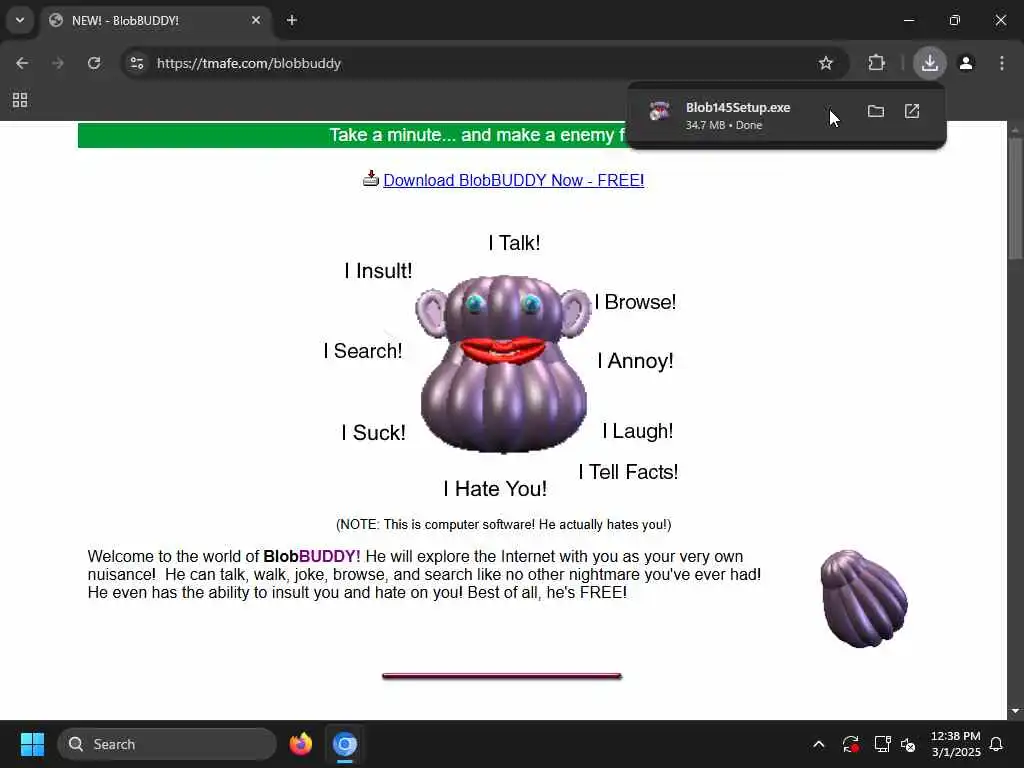Click the 'I Laugh!' text
The height and width of the screenshot is (768, 1024).
click(637, 431)
